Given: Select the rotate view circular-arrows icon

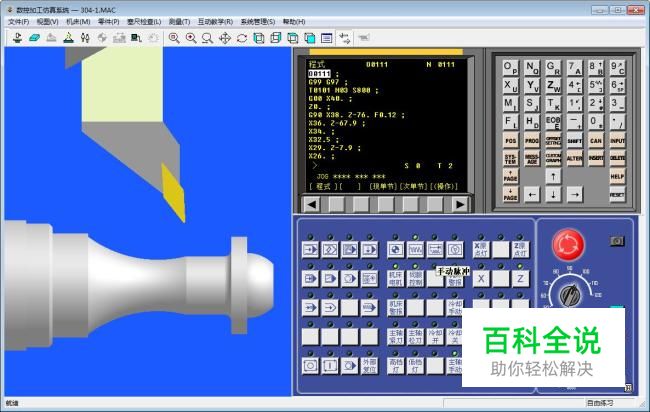Looking at the screenshot, I should point(242,38).
